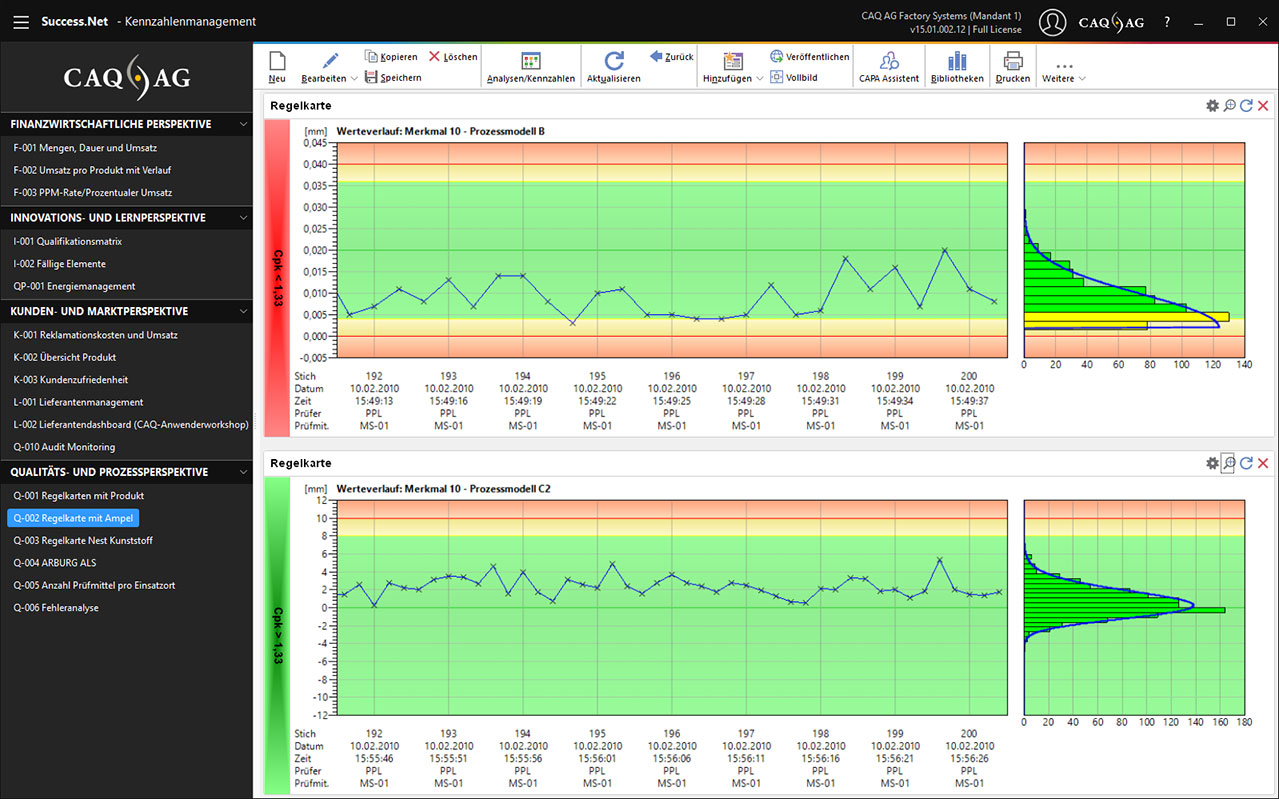Viewport: 1279px width, 799px height.
Task: Open the Weitere more options menu
Action: coord(1063,70)
